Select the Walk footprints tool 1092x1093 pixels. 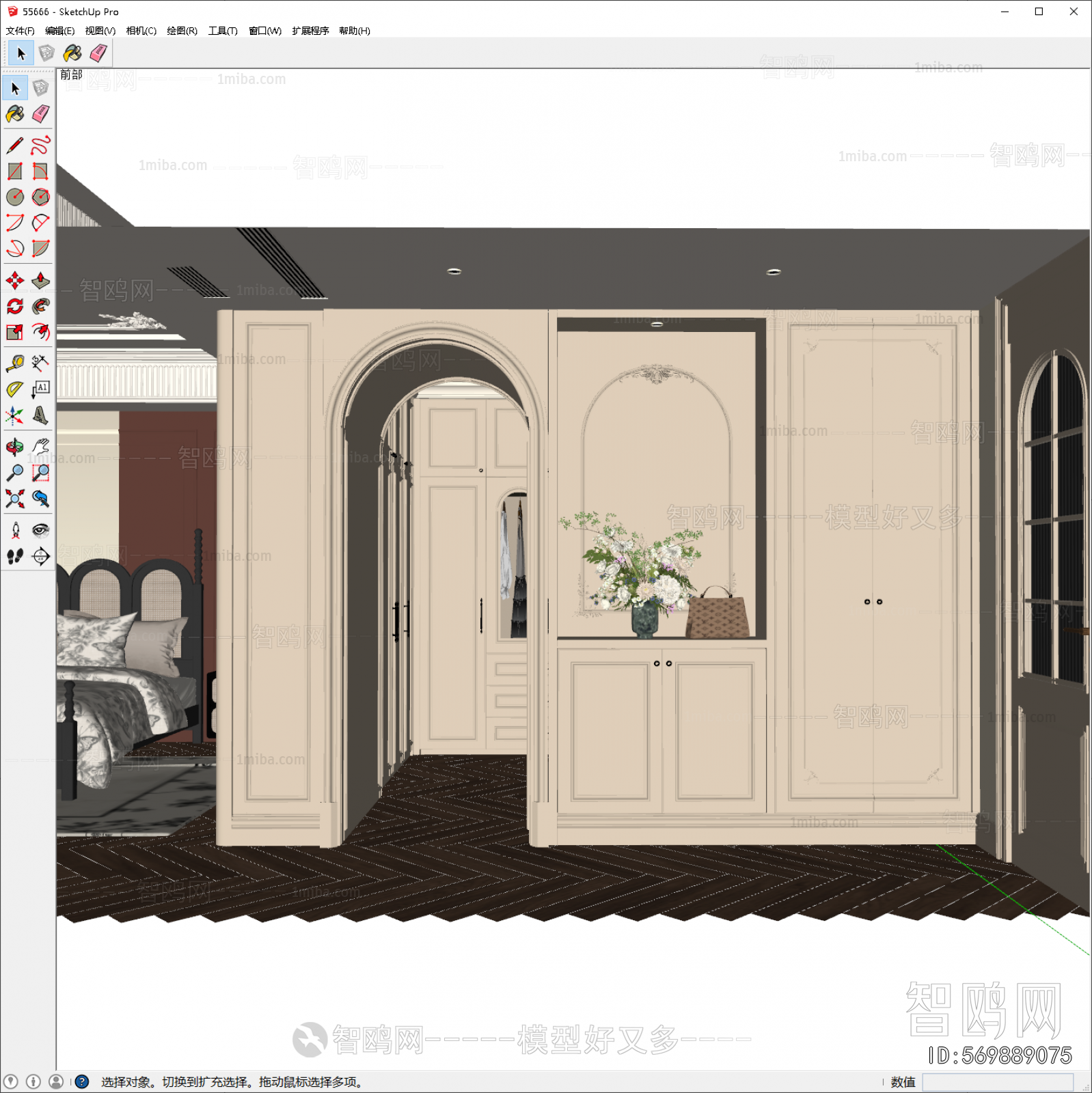pyautogui.click(x=15, y=557)
